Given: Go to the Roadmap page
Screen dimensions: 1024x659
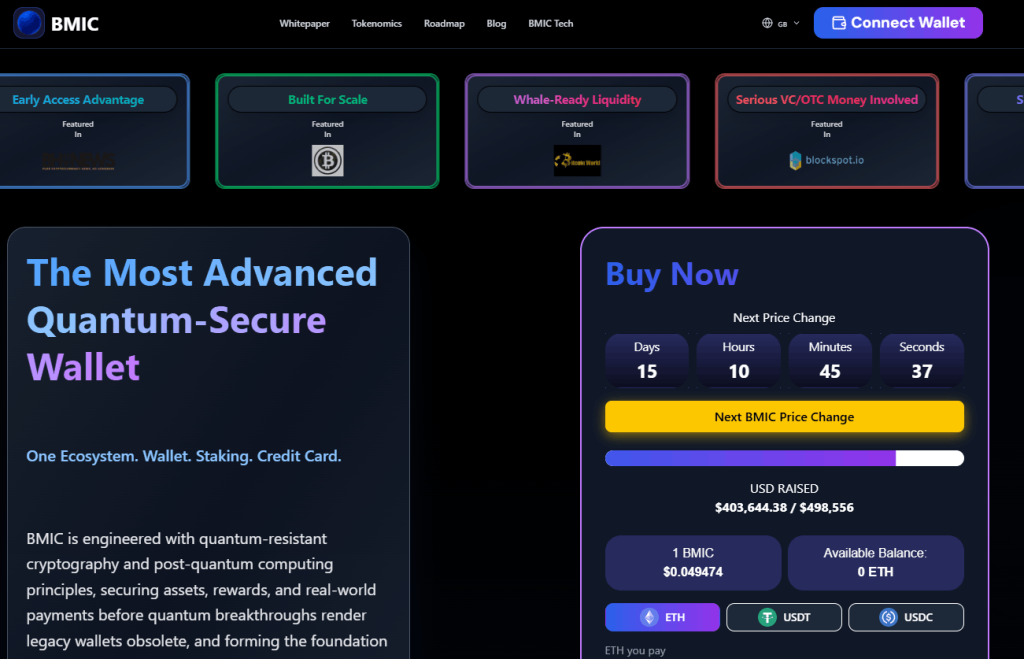Looking at the screenshot, I should pos(444,23).
